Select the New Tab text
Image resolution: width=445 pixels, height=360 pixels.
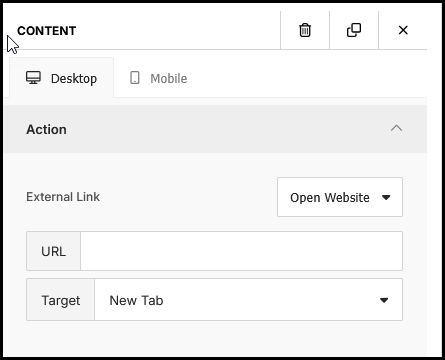point(136,300)
